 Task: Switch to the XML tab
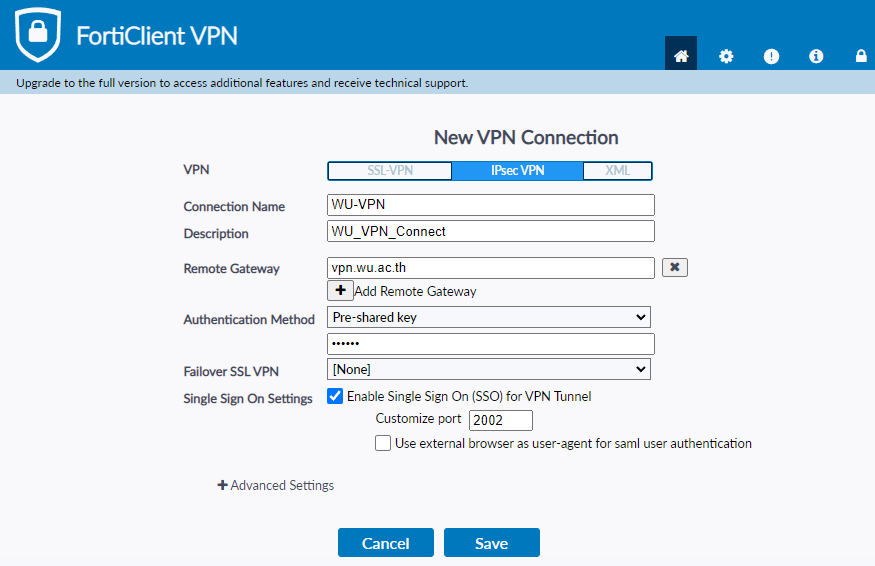click(618, 171)
